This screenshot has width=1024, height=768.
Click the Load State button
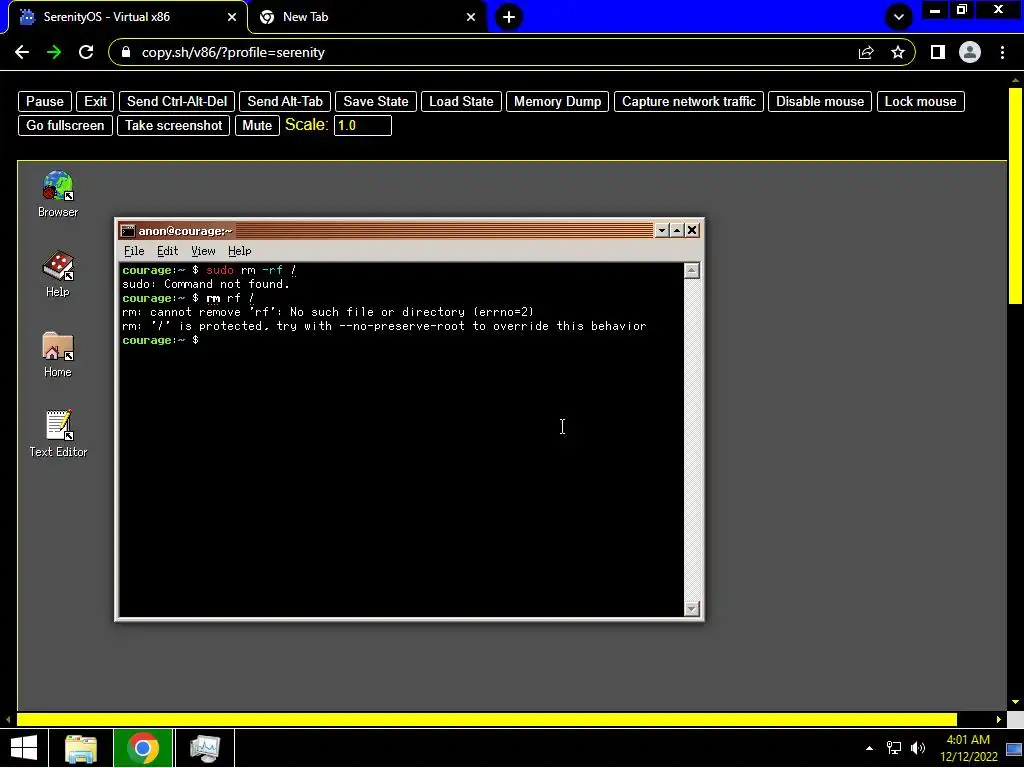(461, 101)
